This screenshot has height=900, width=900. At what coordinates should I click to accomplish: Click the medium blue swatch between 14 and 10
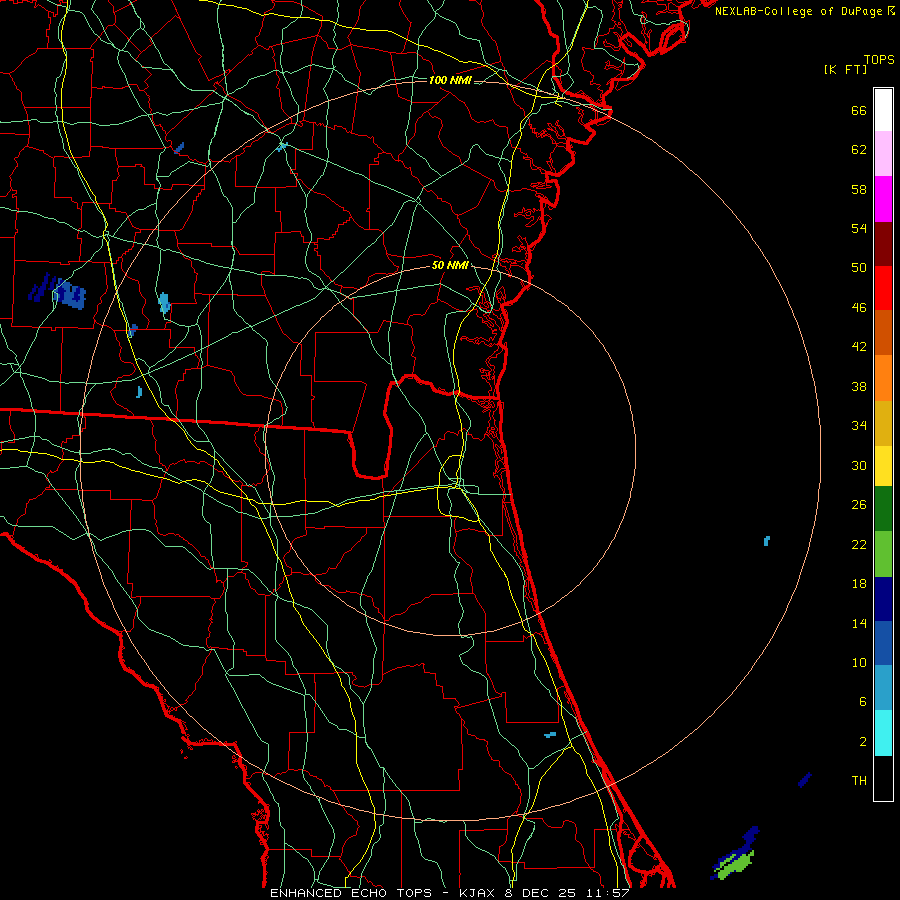pos(883,643)
